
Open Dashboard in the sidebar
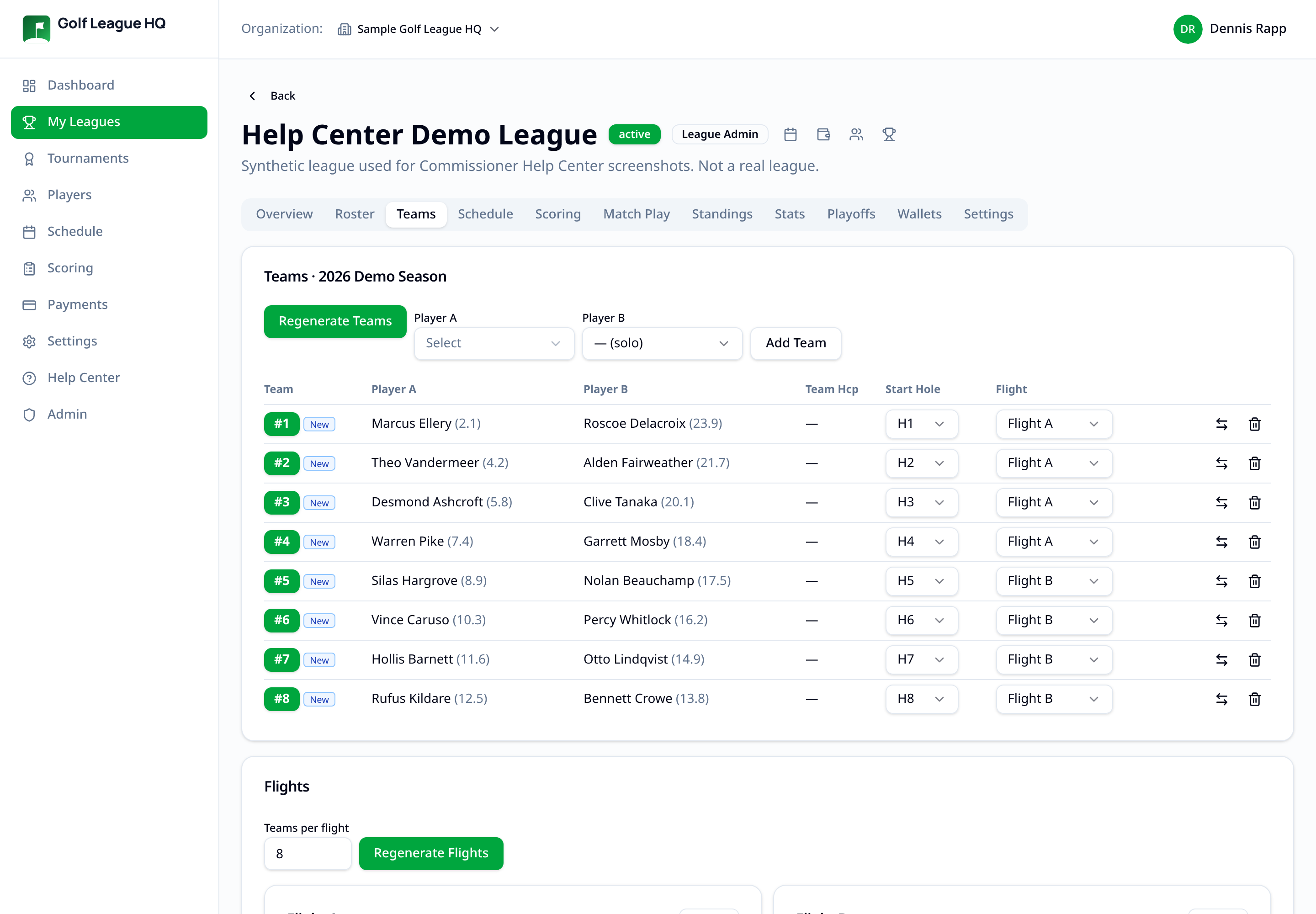(x=109, y=85)
